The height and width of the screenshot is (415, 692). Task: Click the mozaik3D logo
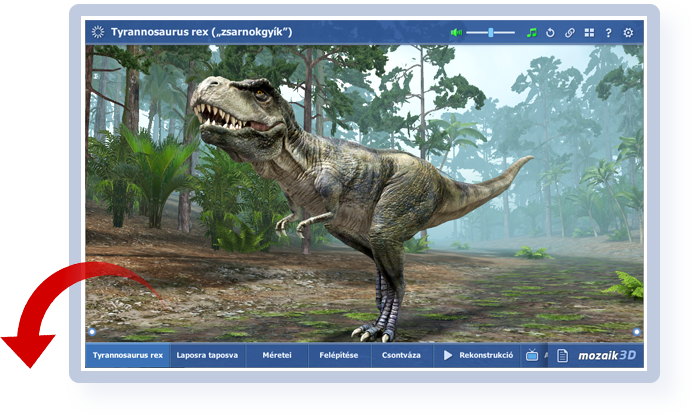[607, 355]
